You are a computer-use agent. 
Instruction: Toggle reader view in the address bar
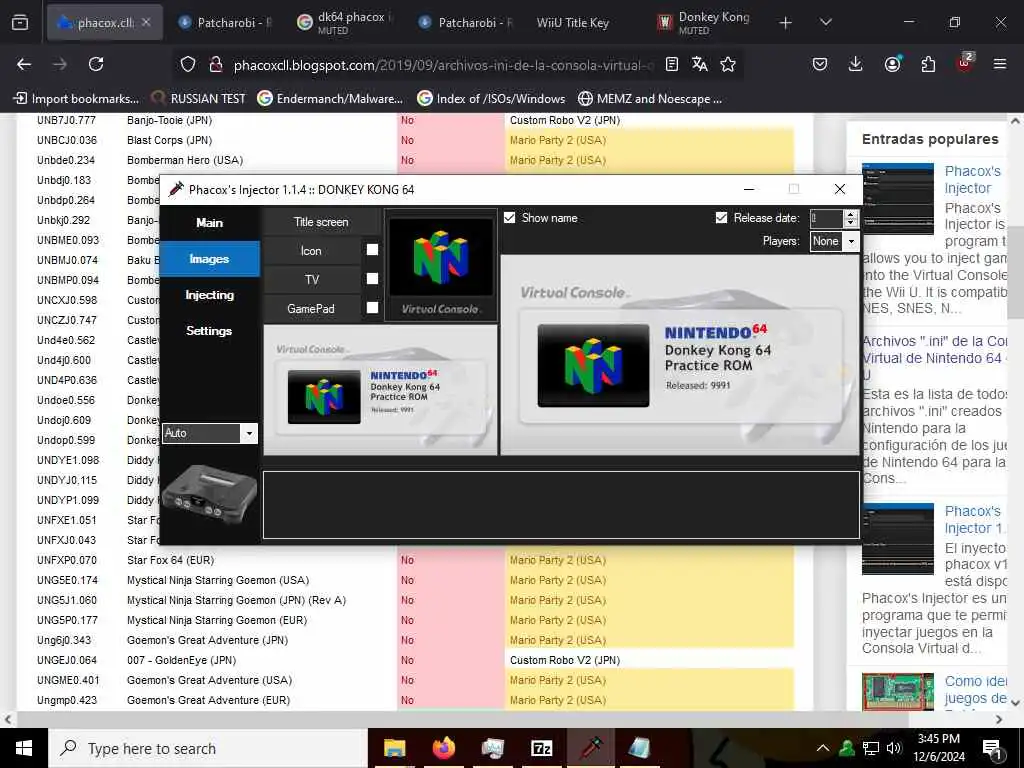tap(671, 64)
